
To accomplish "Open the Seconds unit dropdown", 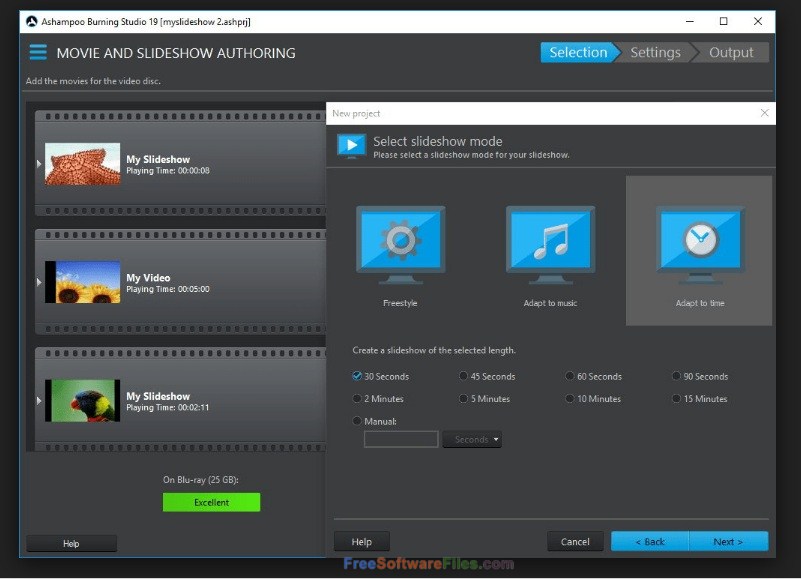I will [472, 439].
